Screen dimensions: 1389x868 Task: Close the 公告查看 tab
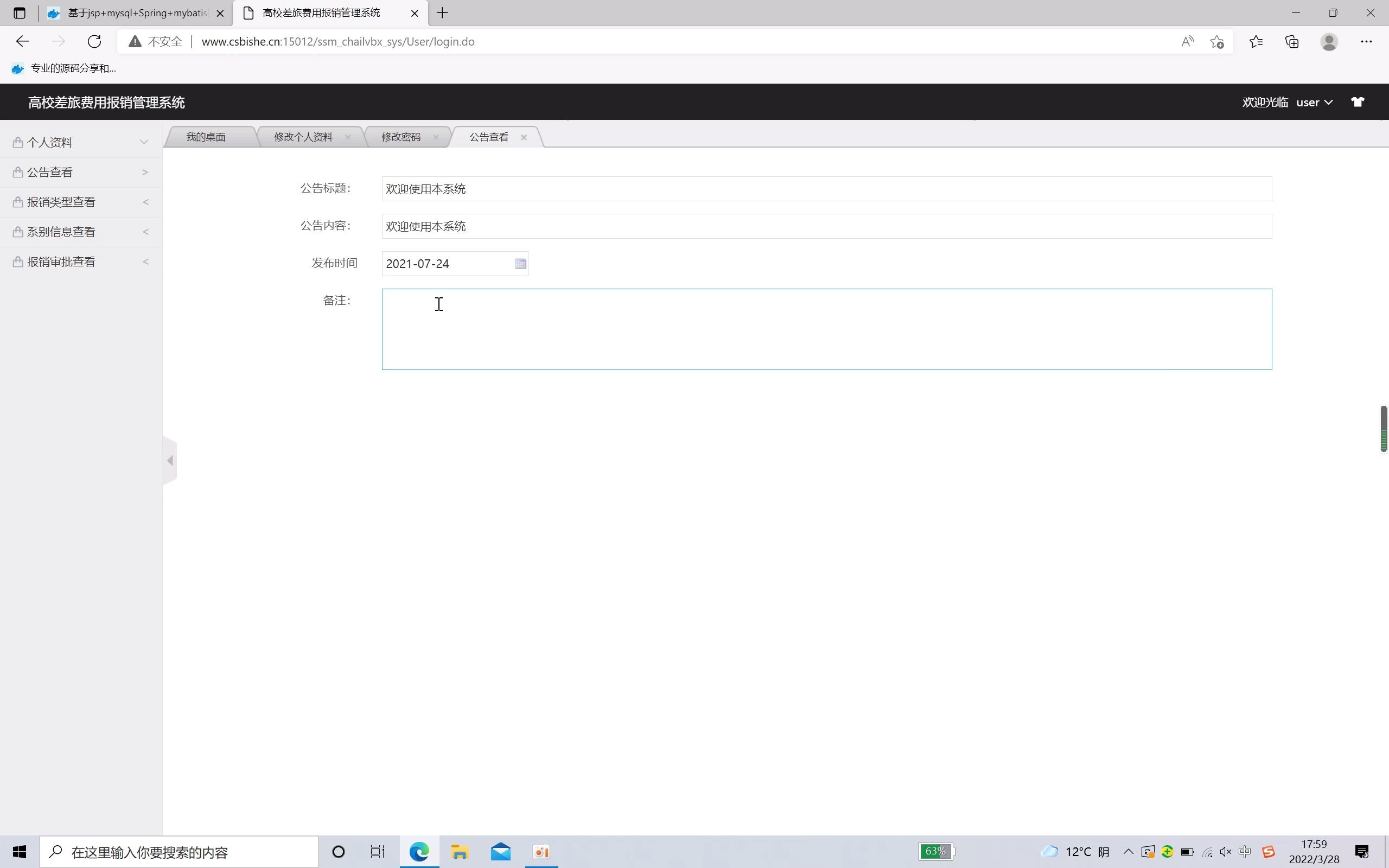[x=524, y=137]
